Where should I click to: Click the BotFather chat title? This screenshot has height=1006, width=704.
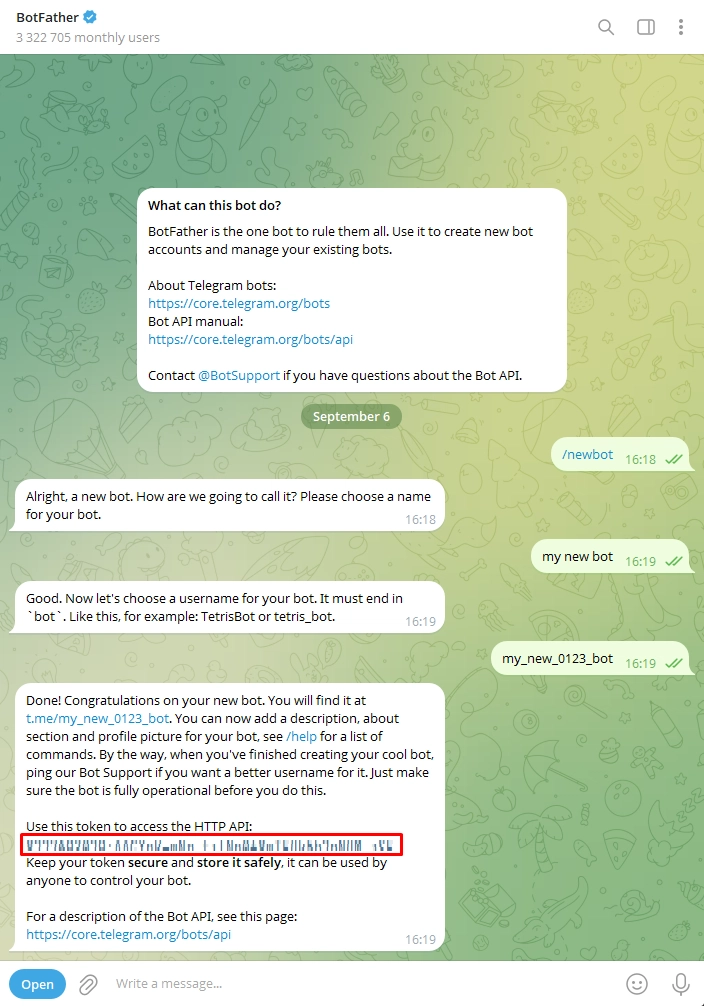pyautogui.click(x=47, y=17)
